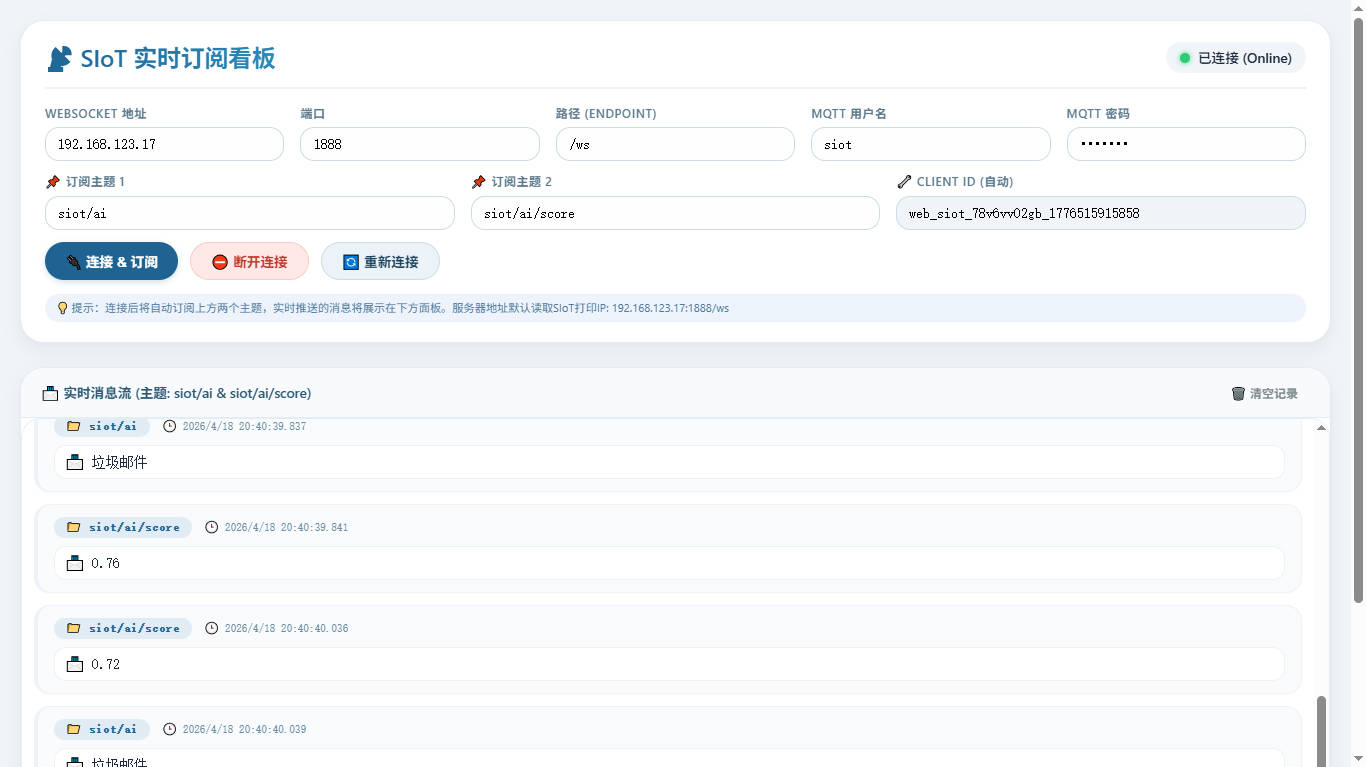Disconnect using the 断开连接 button
Image resolution: width=1366 pixels, height=767 pixels.
(249, 262)
